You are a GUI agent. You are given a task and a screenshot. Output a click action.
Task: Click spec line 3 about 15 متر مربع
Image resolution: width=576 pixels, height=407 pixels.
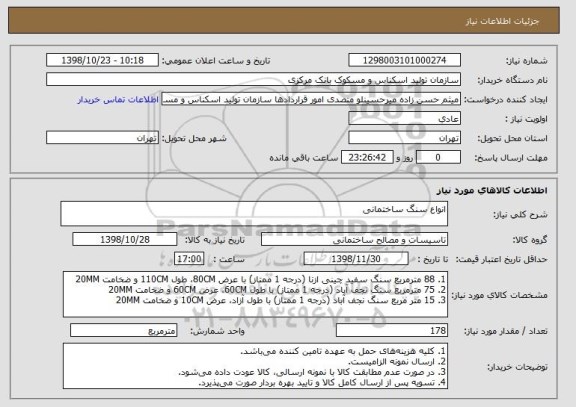point(281,300)
